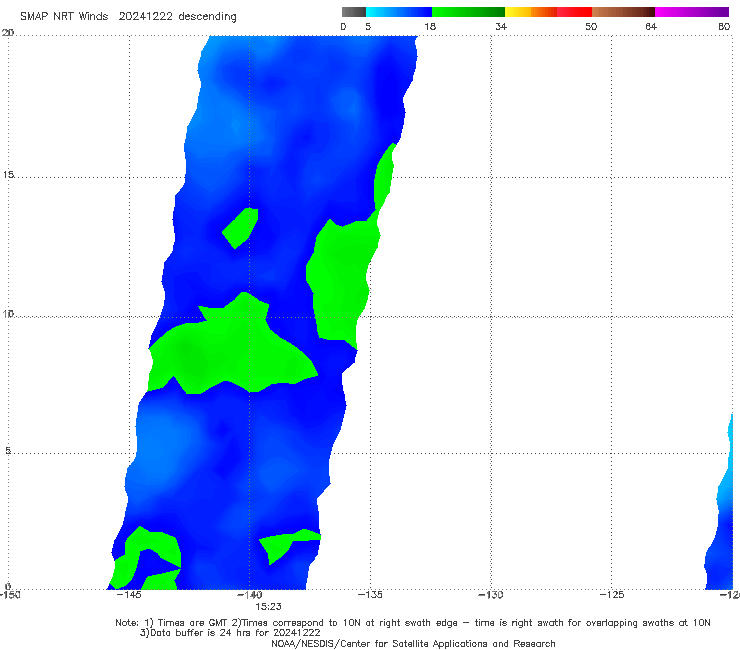Click the red segment of the color bar
740x650 pixels.
(x=574, y=12)
